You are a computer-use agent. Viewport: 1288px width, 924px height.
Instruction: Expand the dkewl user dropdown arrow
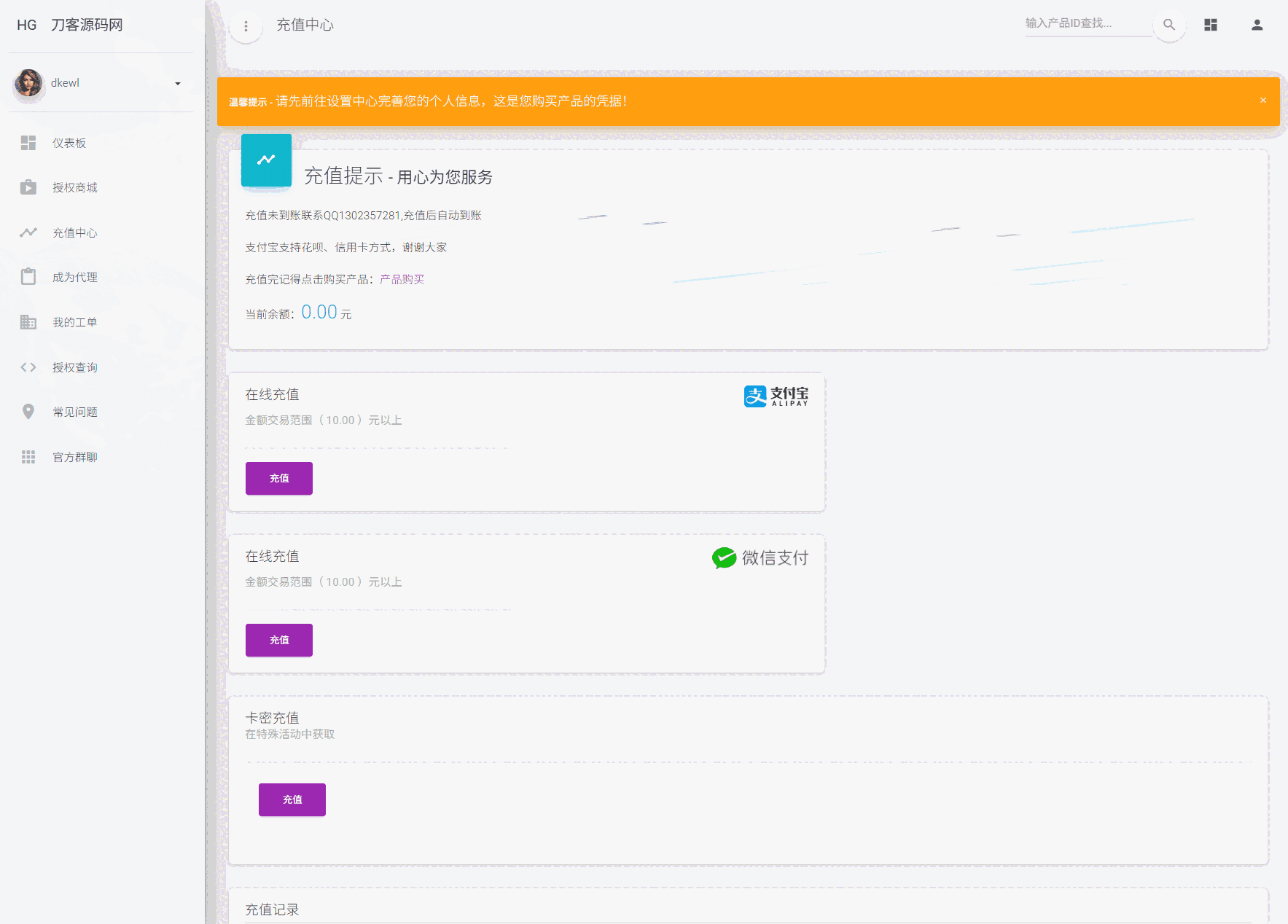click(177, 83)
